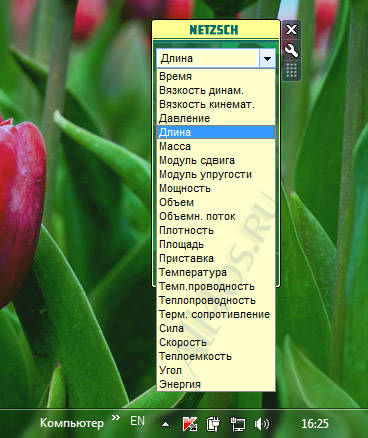Choose Модуль упругости entry
Viewport: 368px width, 438px height.
pyautogui.click(x=216, y=174)
